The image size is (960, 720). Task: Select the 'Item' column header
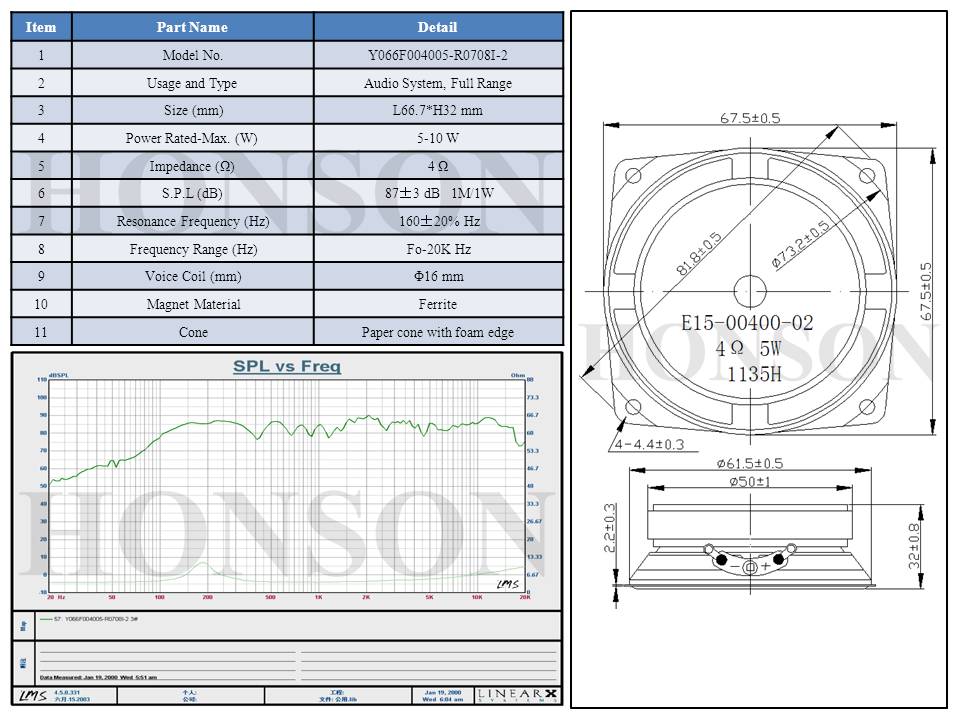(x=41, y=27)
